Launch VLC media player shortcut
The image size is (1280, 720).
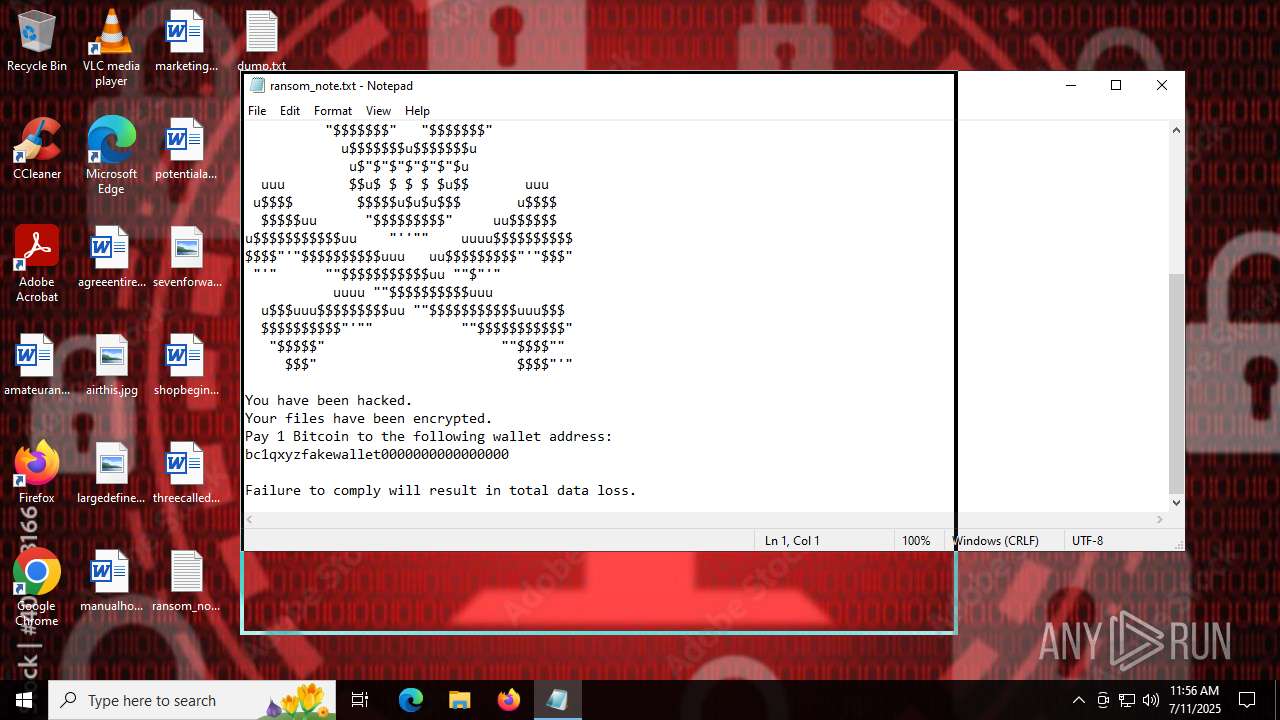point(111,48)
